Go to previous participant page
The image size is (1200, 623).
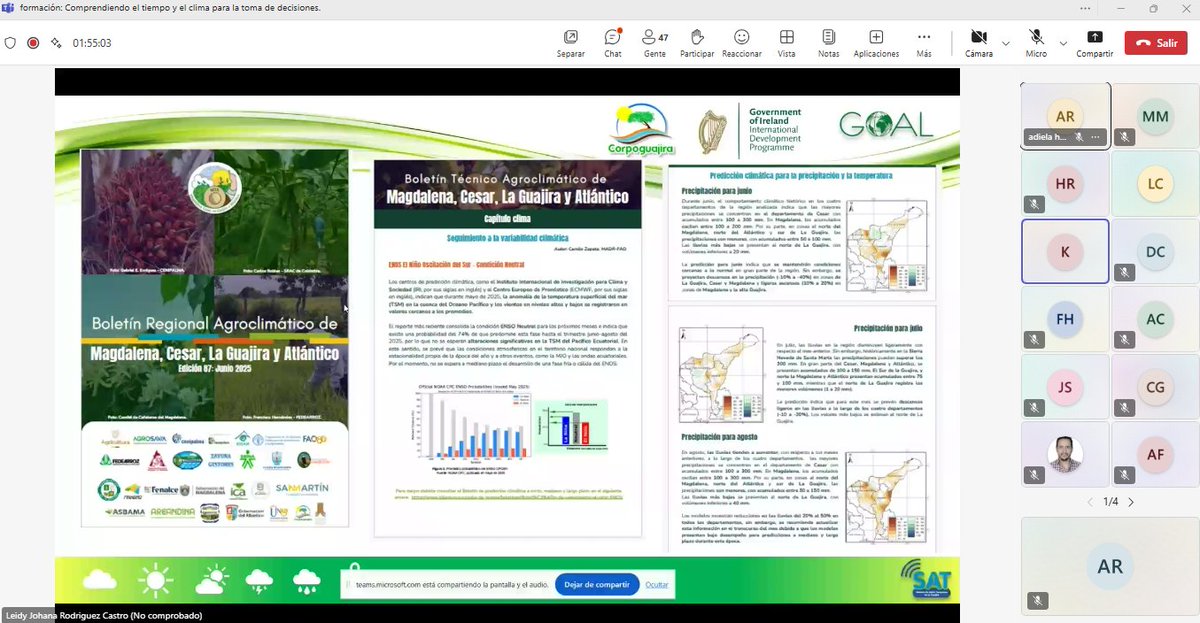(x=1090, y=502)
